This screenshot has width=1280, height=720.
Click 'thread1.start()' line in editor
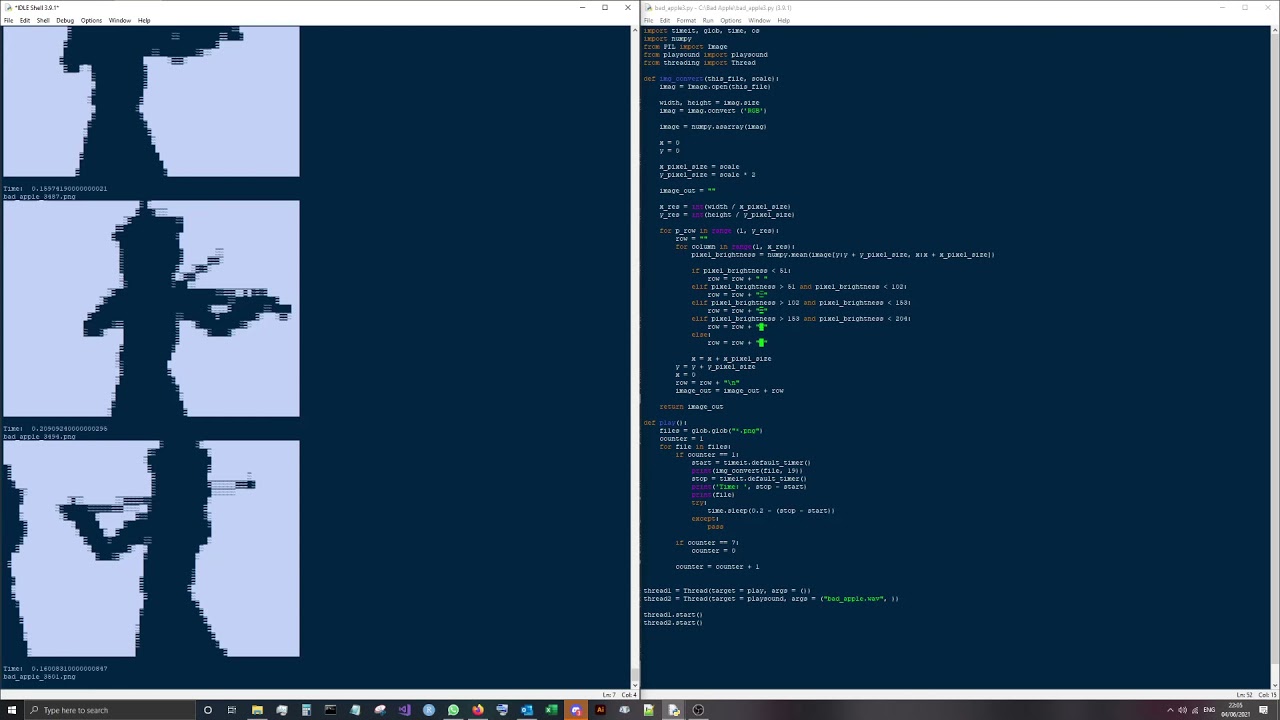pos(673,615)
